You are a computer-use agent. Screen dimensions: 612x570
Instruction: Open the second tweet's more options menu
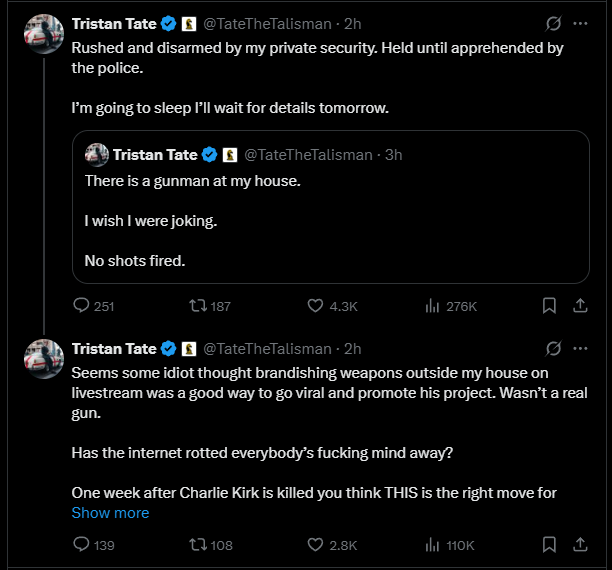(580, 349)
